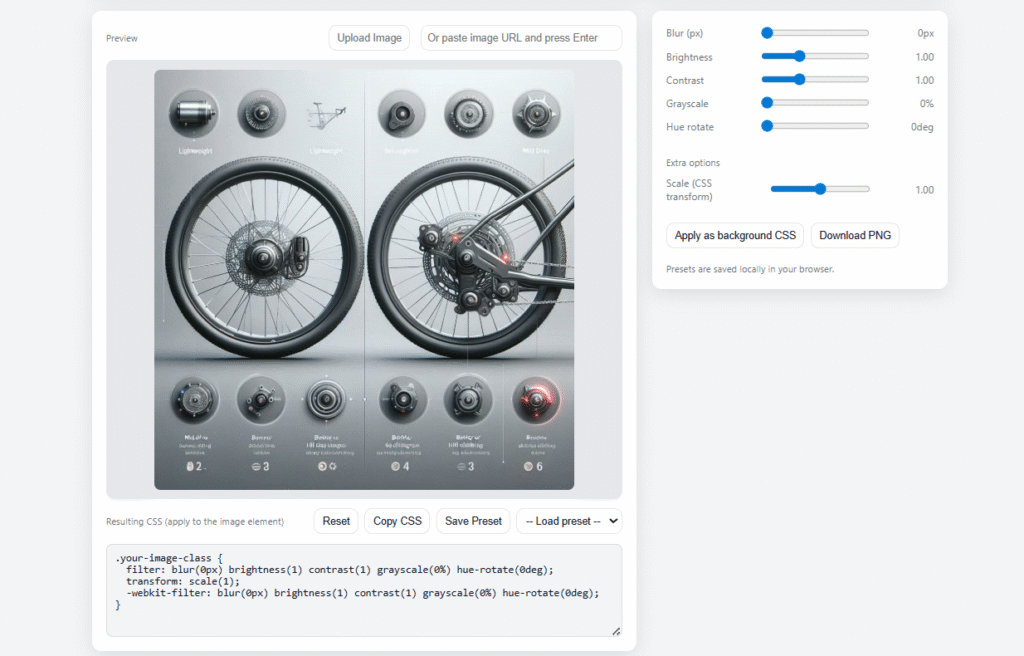The height and width of the screenshot is (656, 1024).
Task: Download the filtered image as PNG
Action: pyautogui.click(x=855, y=235)
